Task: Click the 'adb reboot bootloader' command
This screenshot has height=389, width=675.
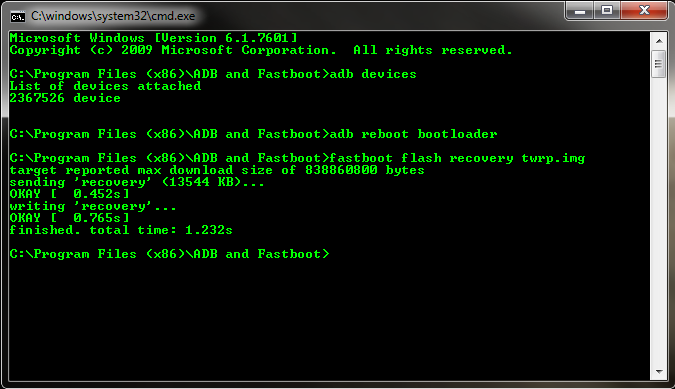Action: click(413, 134)
